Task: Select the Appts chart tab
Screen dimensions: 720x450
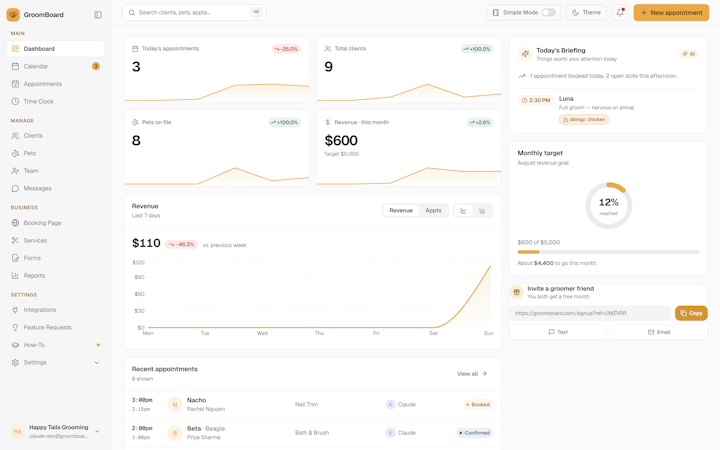Action: point(433,211)
